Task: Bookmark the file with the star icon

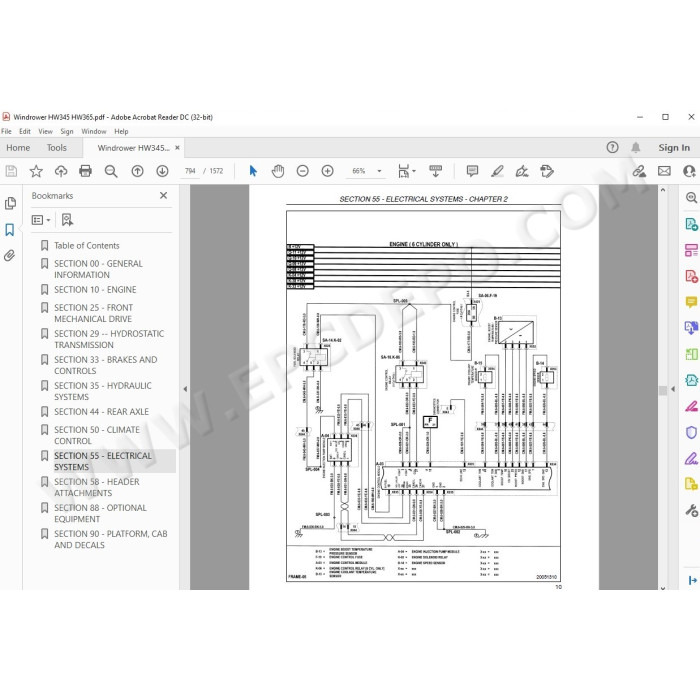Action: click(x=36, y=171)
